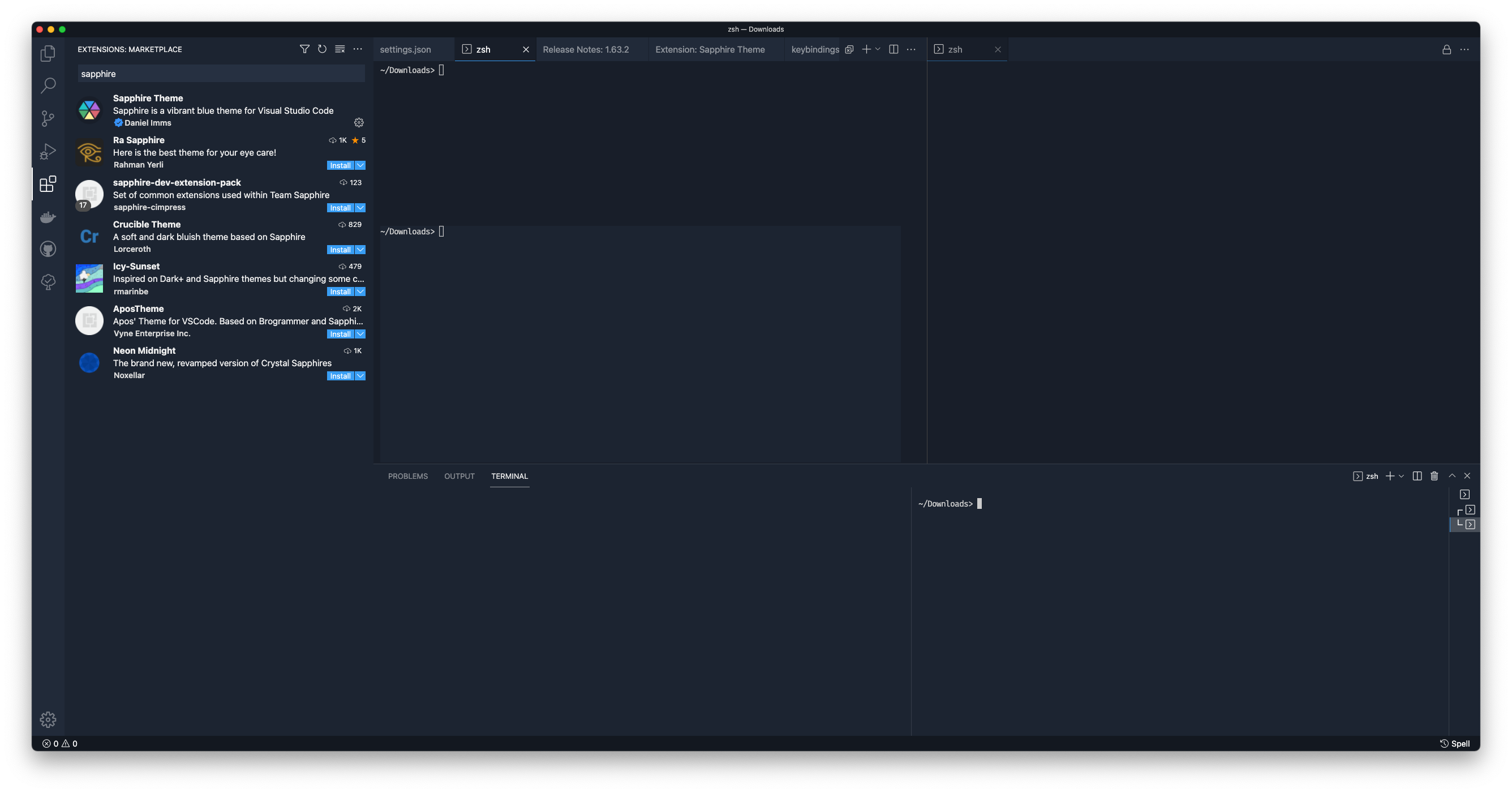Screen dimensions: 1512x793
Task: Expand install options for Crucible Theme
Action: pos(360,249)
